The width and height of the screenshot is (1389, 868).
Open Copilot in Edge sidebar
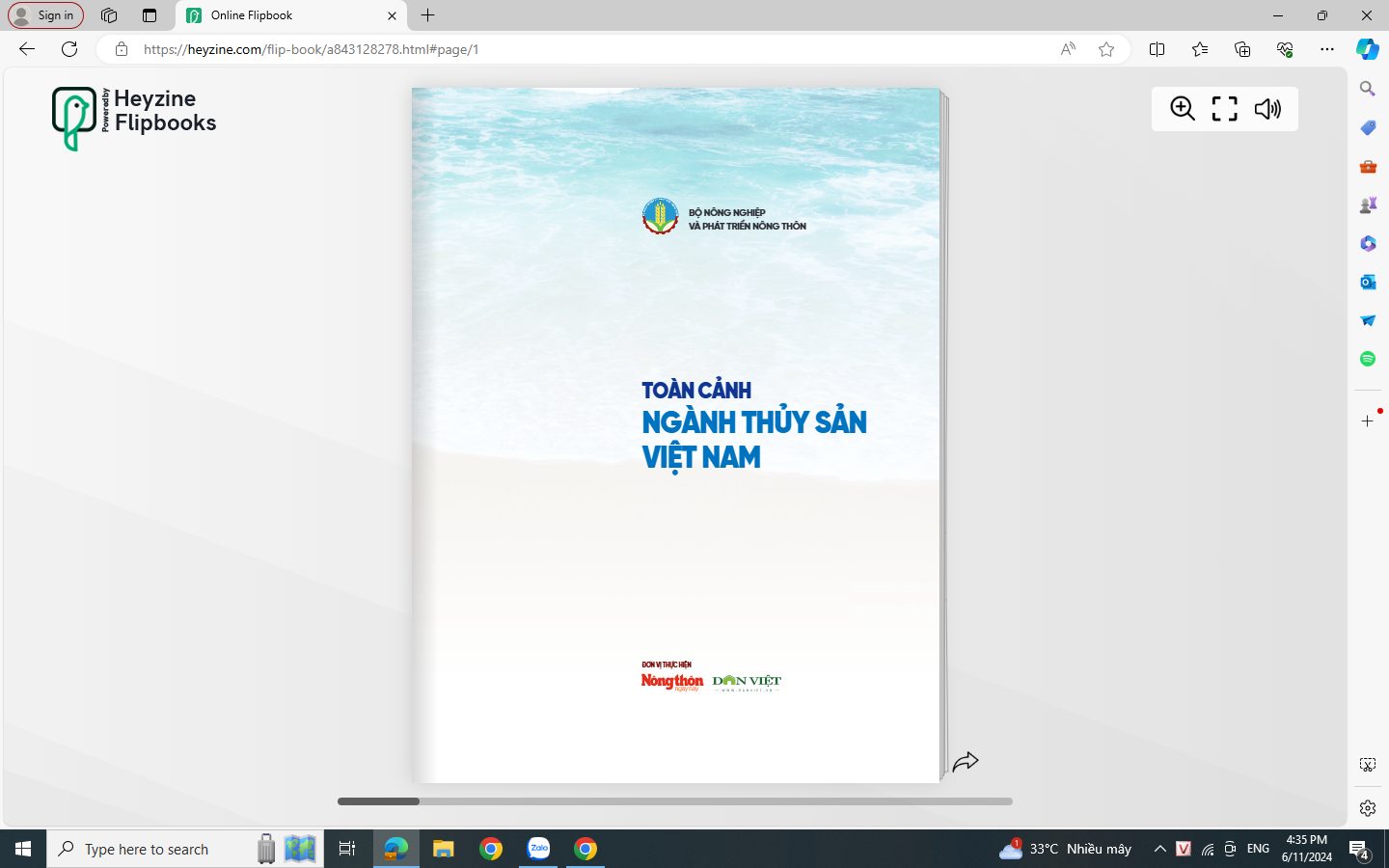(x=1367, y=49)
